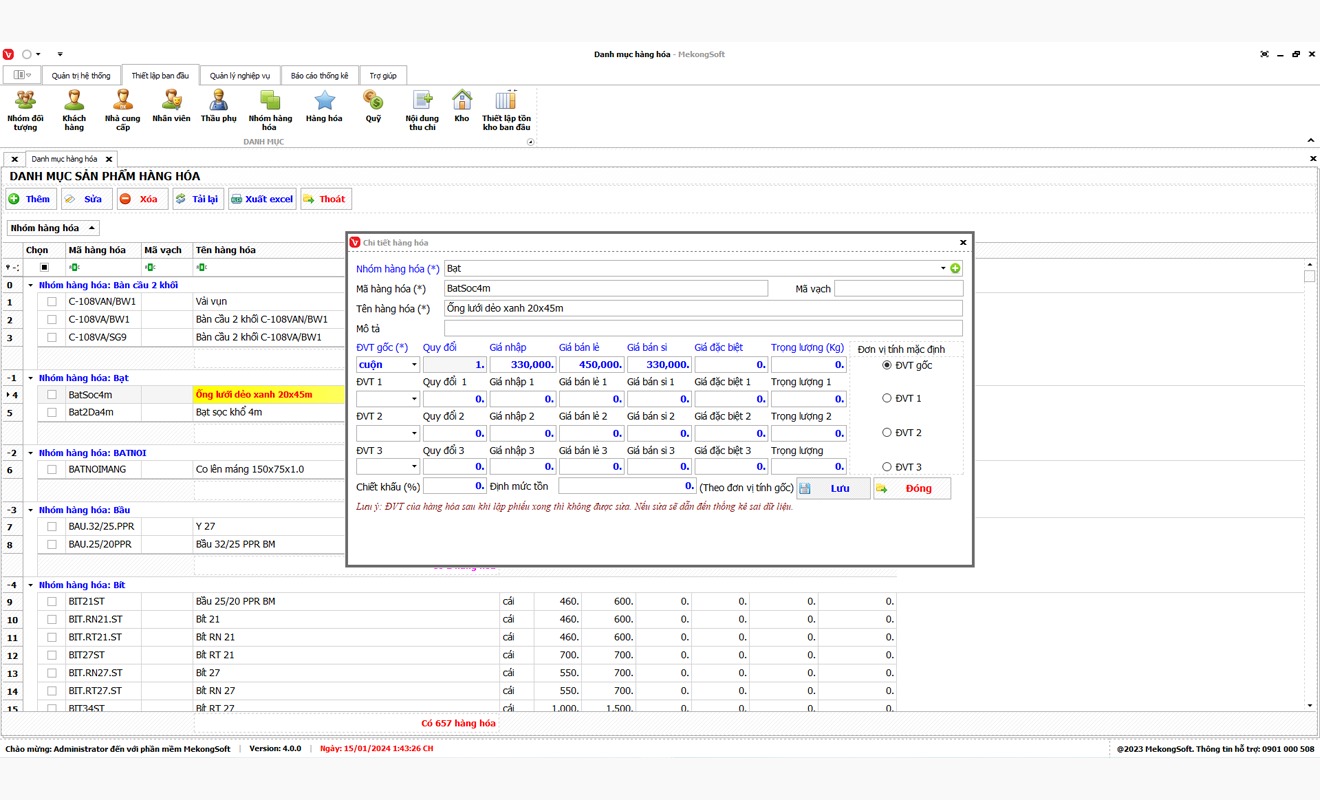This screenshot has width=1320, height=800.
Task: Select the ĐVT gốc radio button
Action: click(887, 365)
